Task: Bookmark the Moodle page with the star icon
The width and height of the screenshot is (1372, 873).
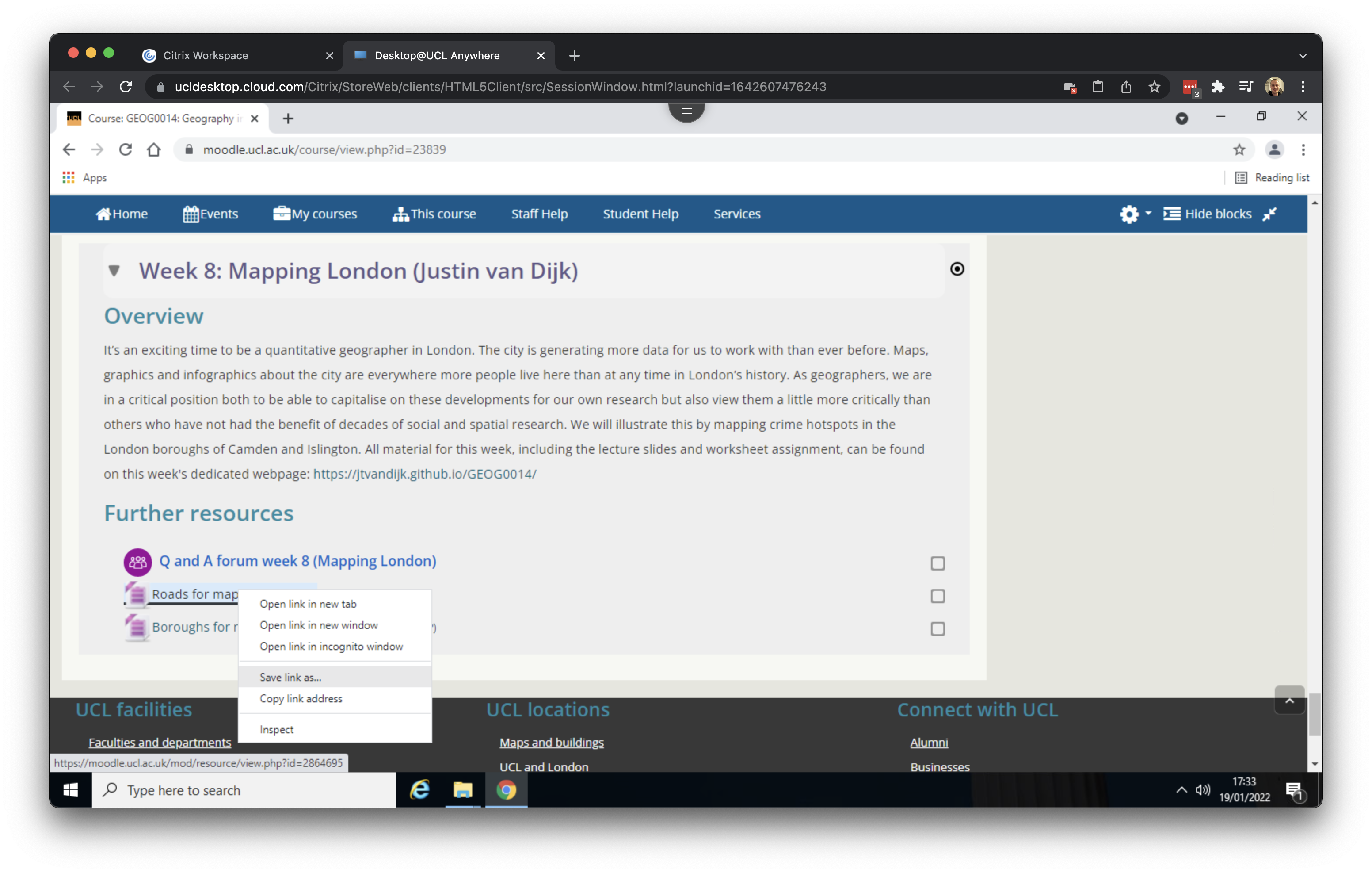Action: 1239,149
